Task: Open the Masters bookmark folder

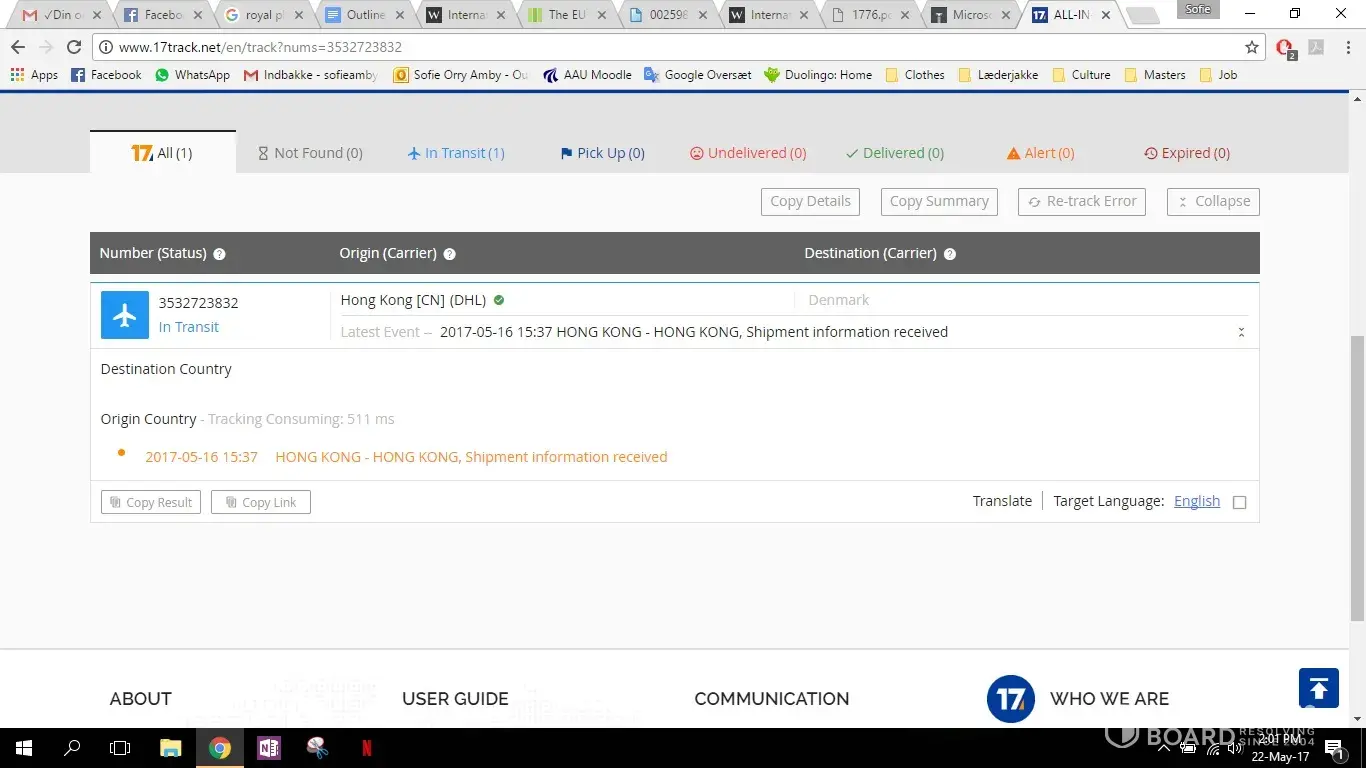Action: pos(1155,75)
